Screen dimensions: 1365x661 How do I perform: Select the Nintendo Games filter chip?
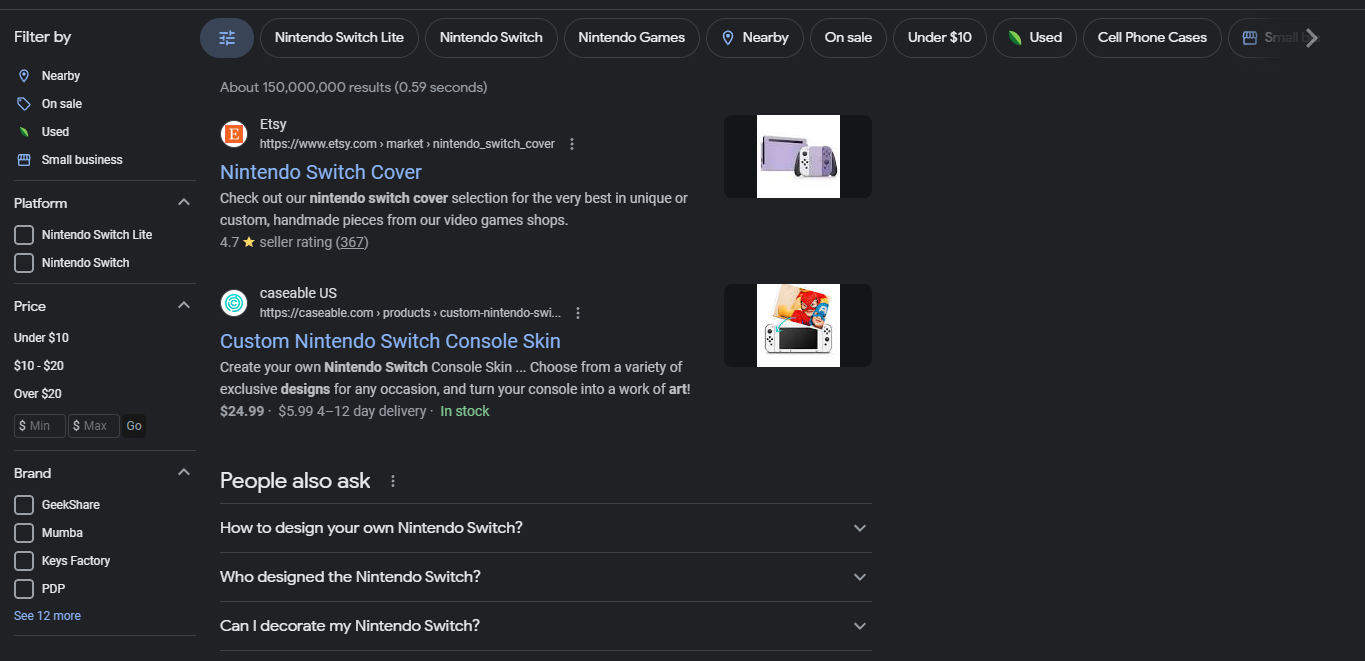pyautogui.click(x=632, y=38)
